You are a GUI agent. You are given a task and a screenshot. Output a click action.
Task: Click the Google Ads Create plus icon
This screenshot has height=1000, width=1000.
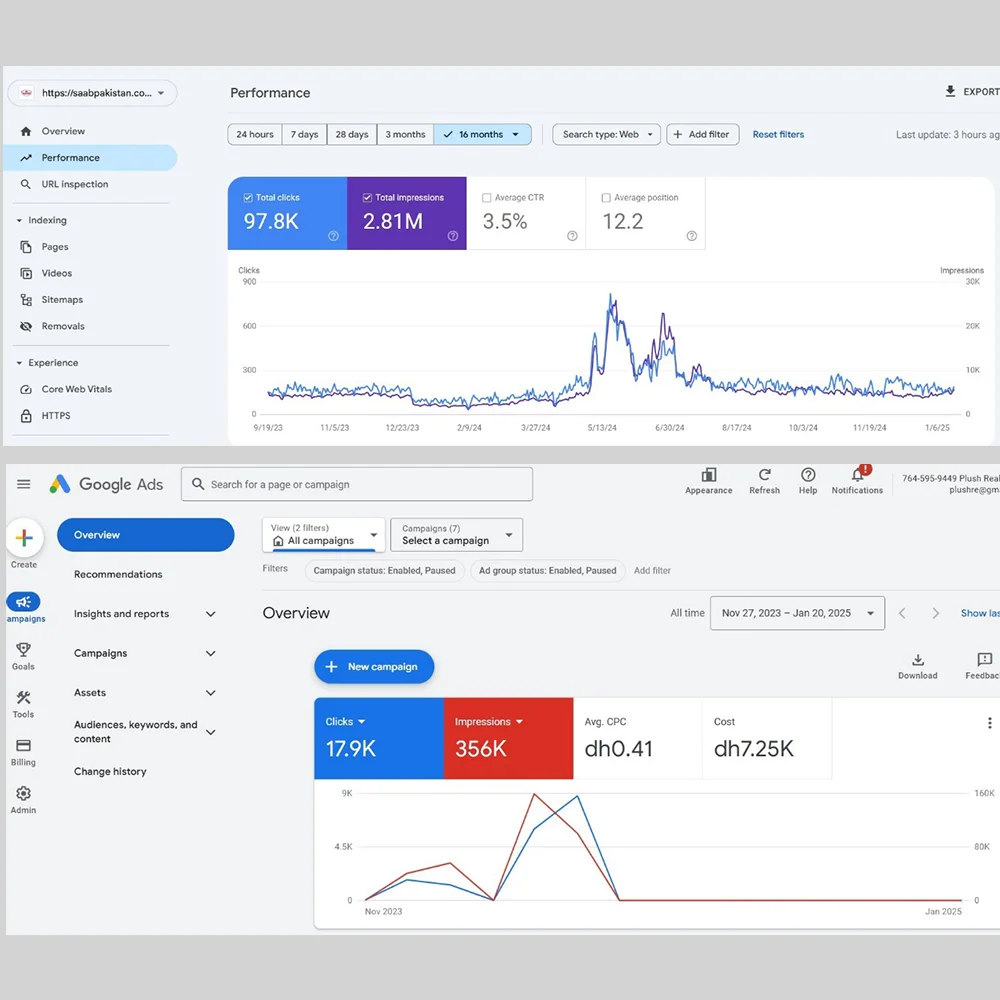pyautogui.click(x=24, y=538)
